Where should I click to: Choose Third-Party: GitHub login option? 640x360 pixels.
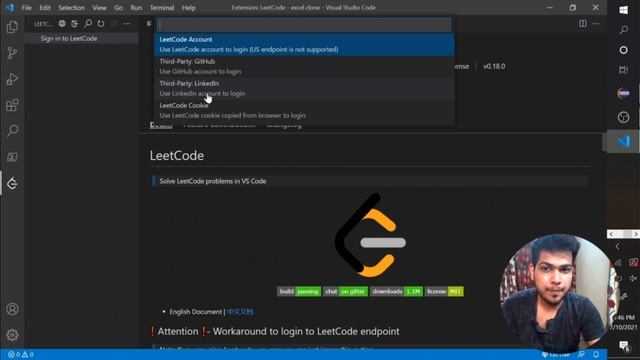point(304,67)
